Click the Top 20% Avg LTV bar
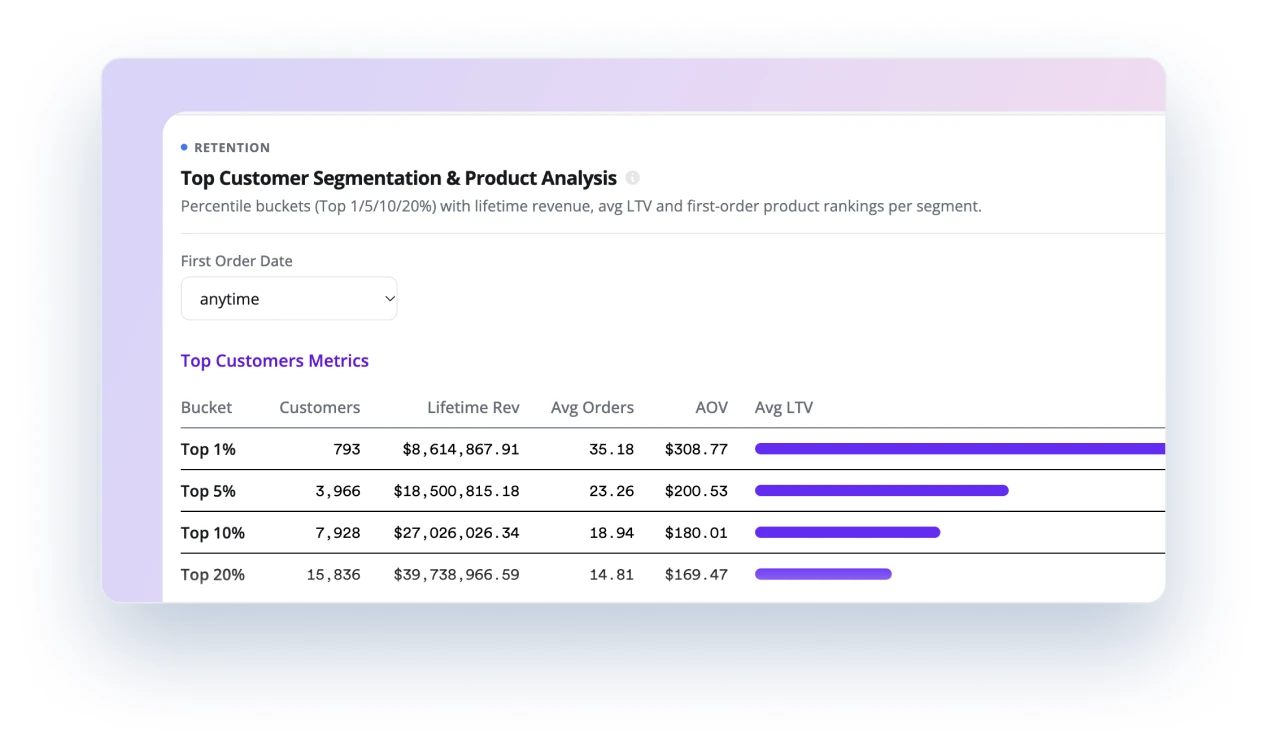Viewport: 1268px width, 748px height. (823, 574)
